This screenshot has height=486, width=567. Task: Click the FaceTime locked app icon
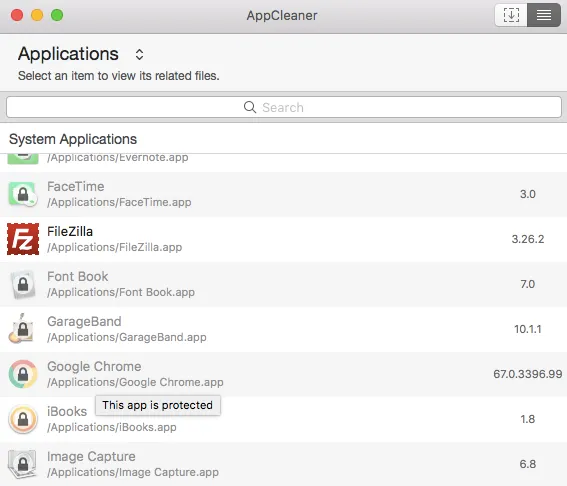pyautogui.click(x=23, y=194)
